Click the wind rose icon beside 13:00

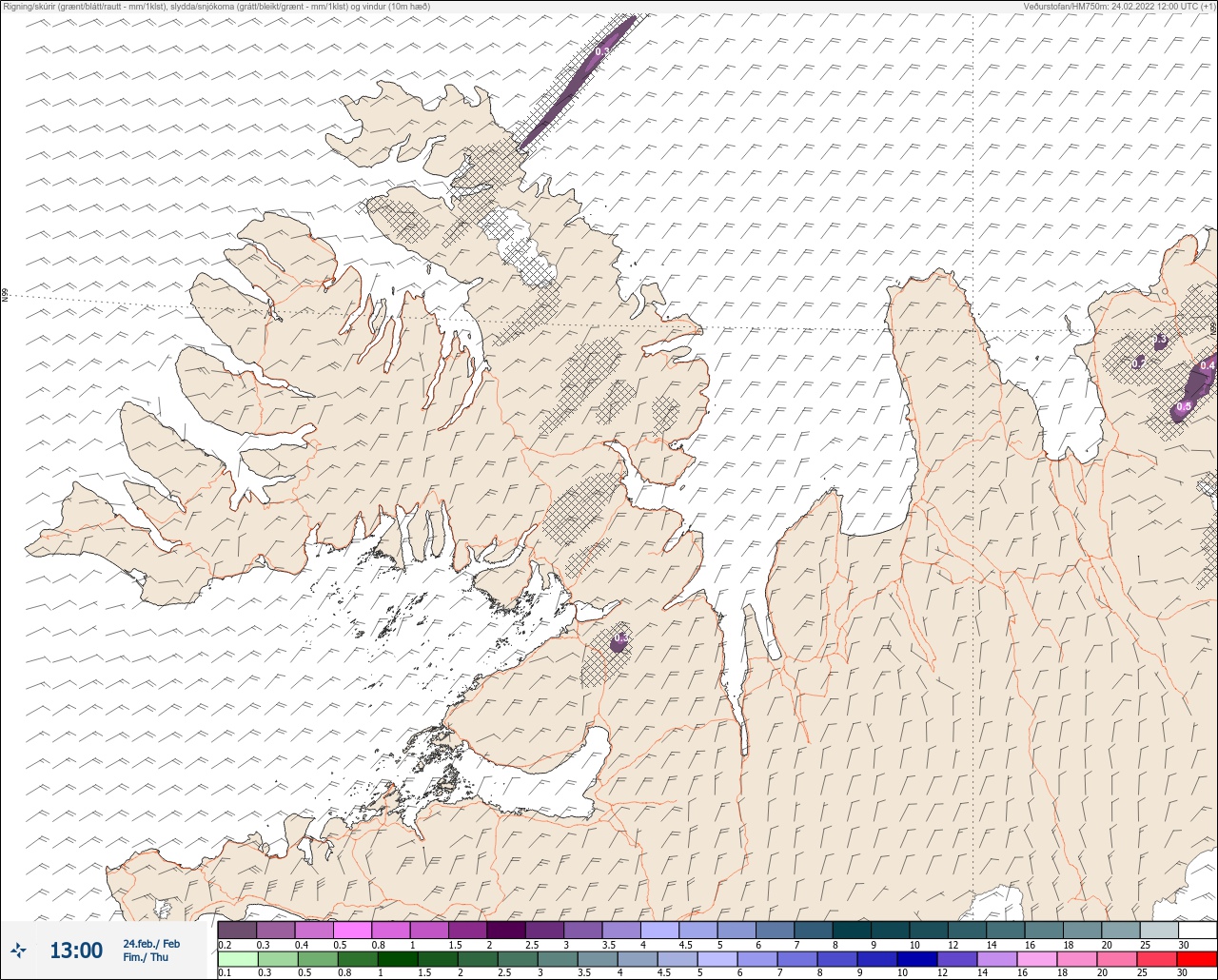coord(18,950)
